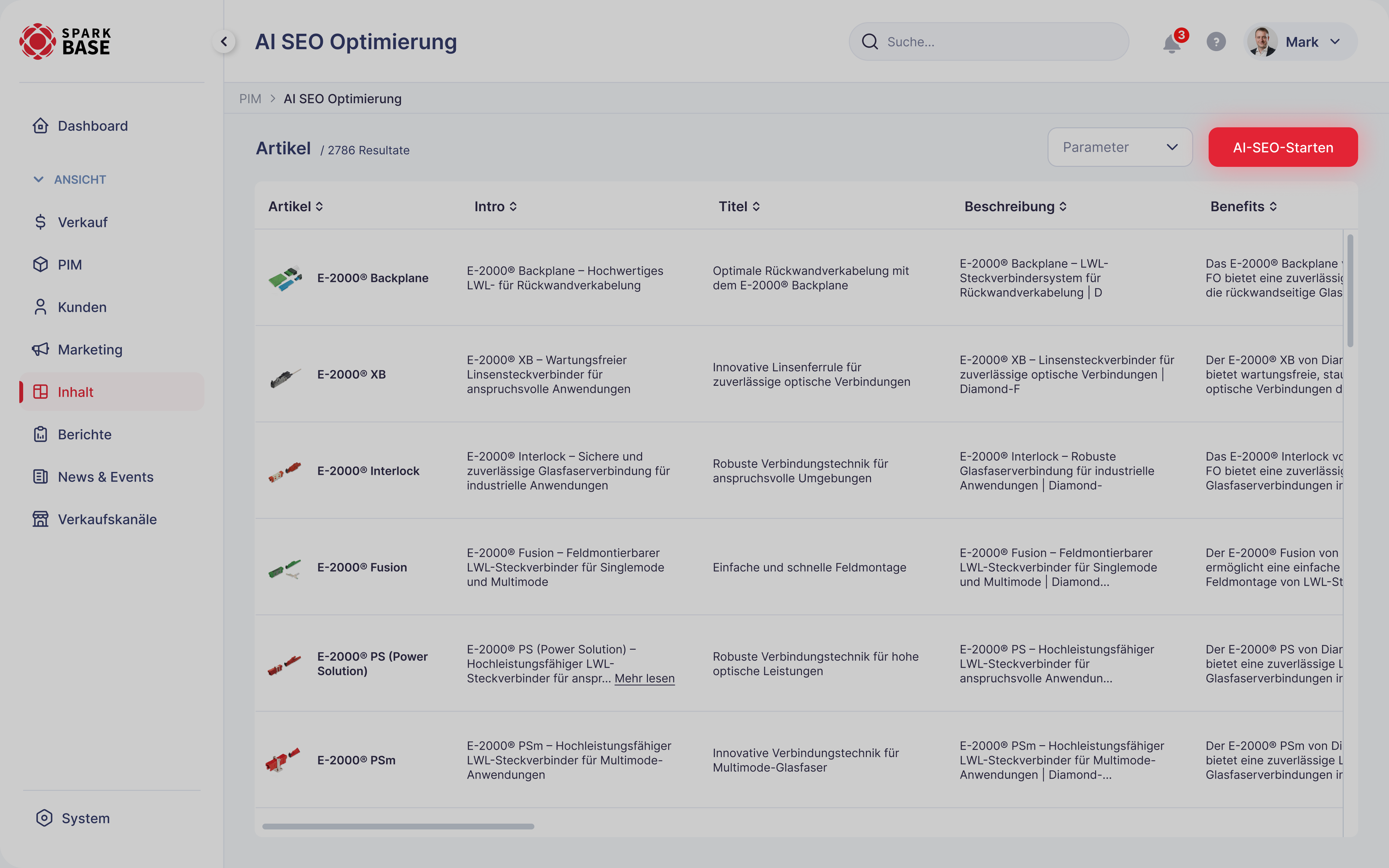Sort by the Benefits column
Viewport: 1389px width, 868px height.
1243,207
